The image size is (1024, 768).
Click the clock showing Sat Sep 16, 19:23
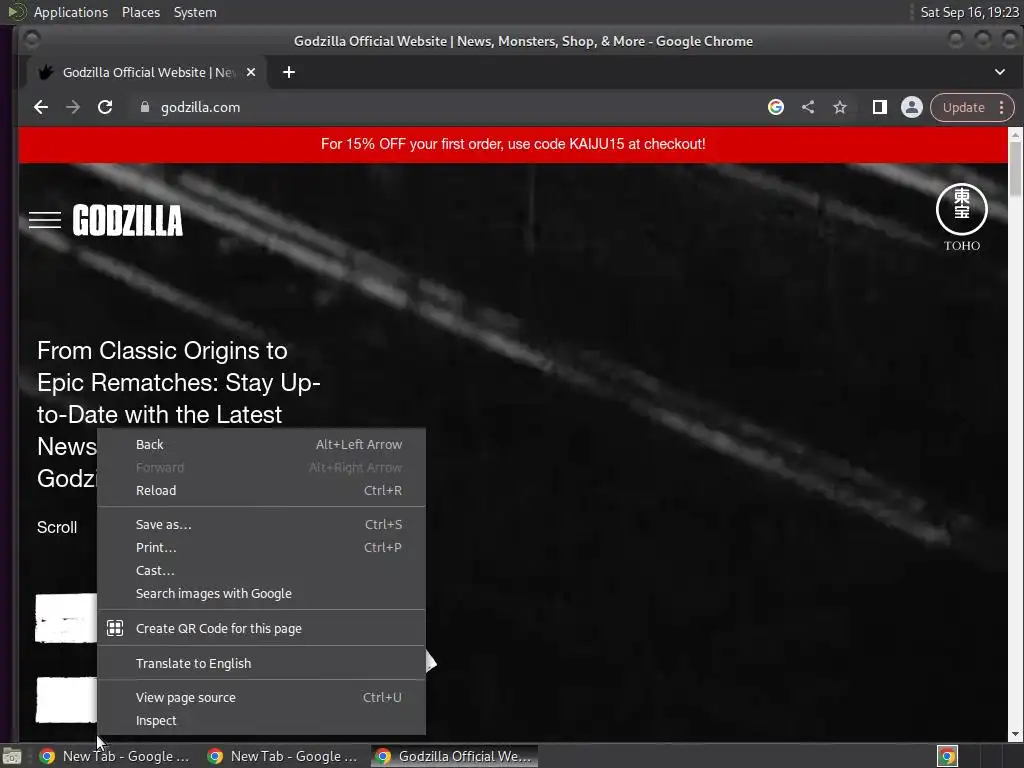click(969, 12)
